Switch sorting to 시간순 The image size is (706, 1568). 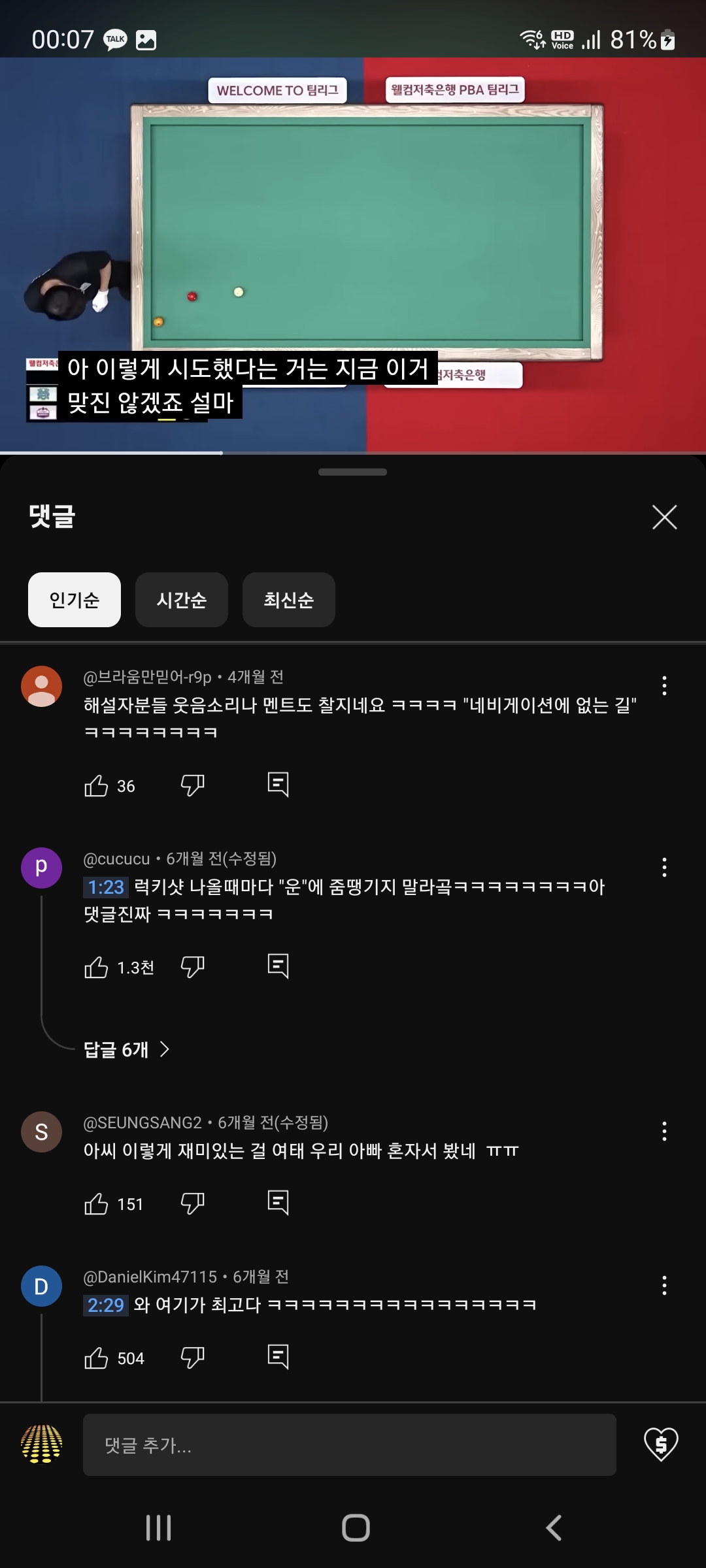182,600
